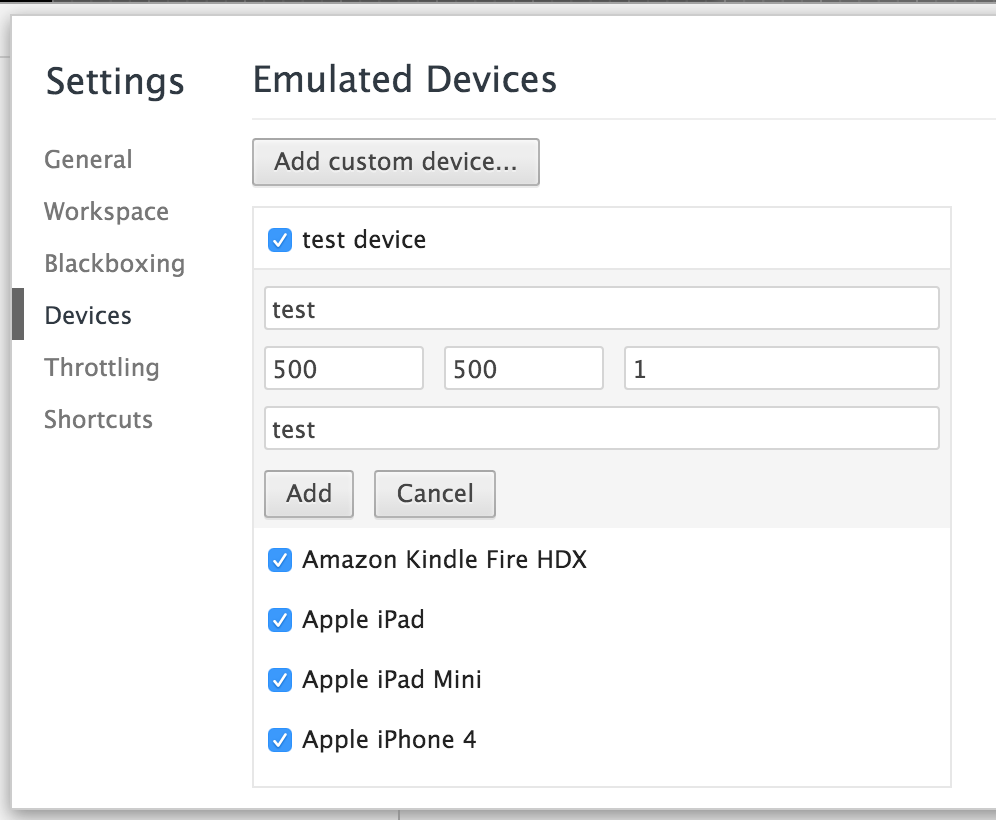Click the device name field above the dimensions
Viewport: 996px width, 820px height.
click(601, 309)
